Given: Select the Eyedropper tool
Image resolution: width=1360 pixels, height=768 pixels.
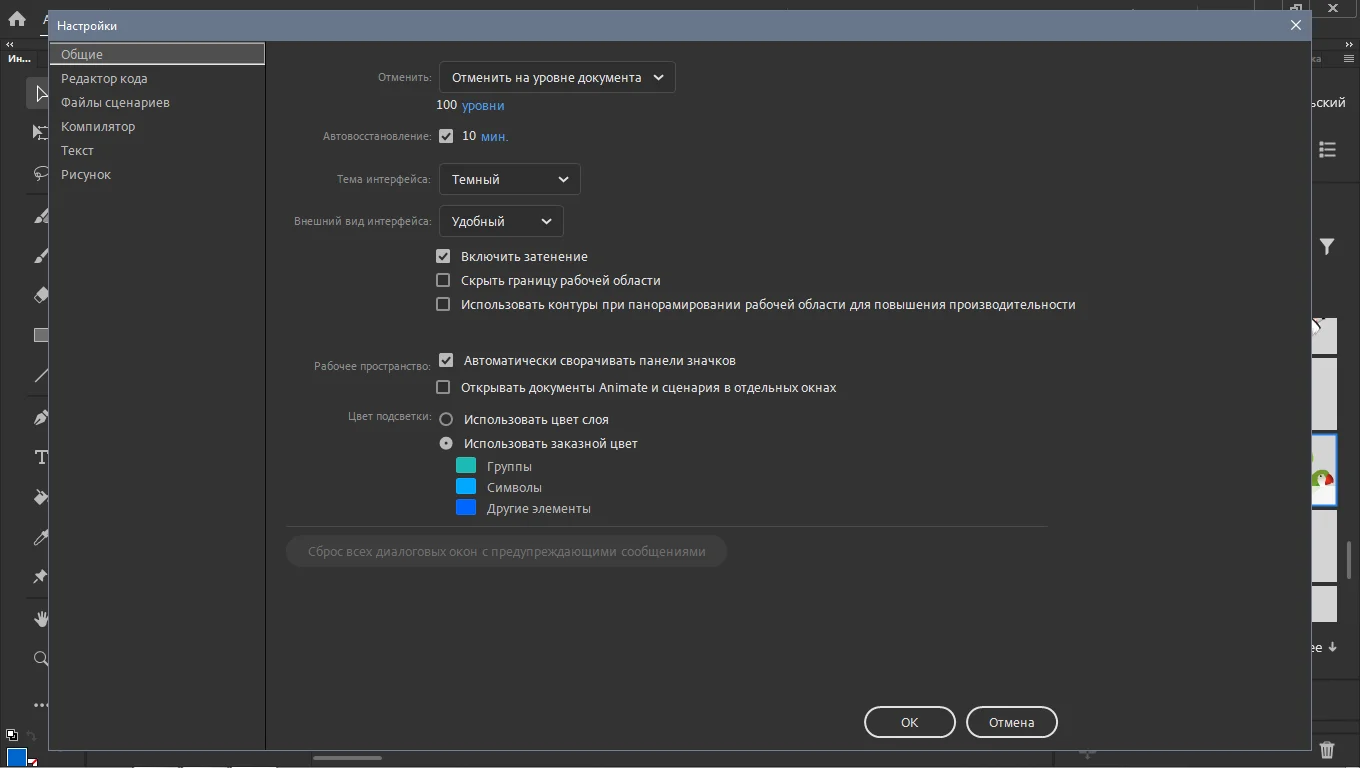Looking at the screenshot, I should 41,538.
